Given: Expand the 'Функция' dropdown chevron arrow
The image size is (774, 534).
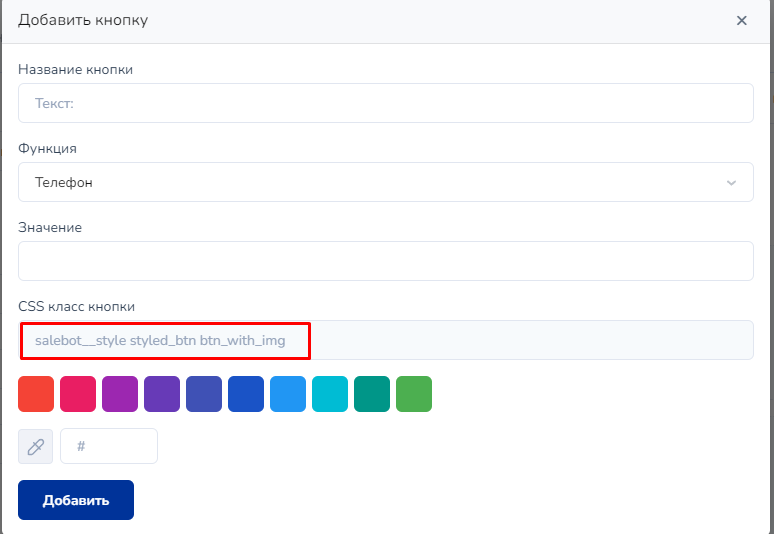Looking at the screenshot, I should point(732,183).
